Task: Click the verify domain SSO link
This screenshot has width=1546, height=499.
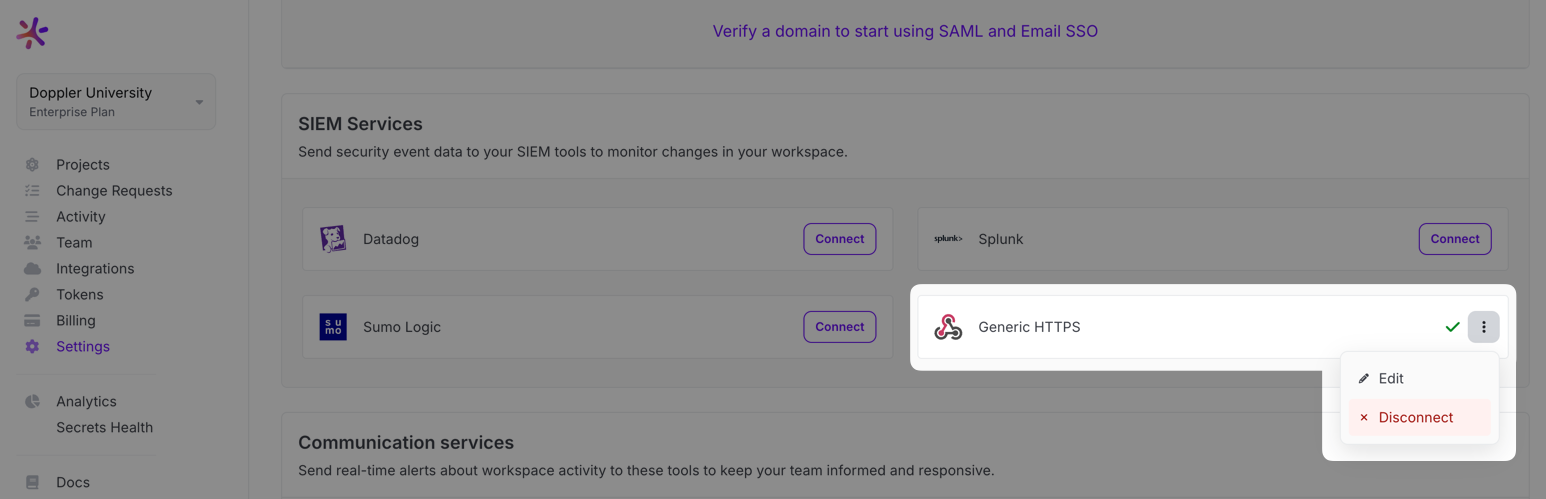Action: coord(905,31)
